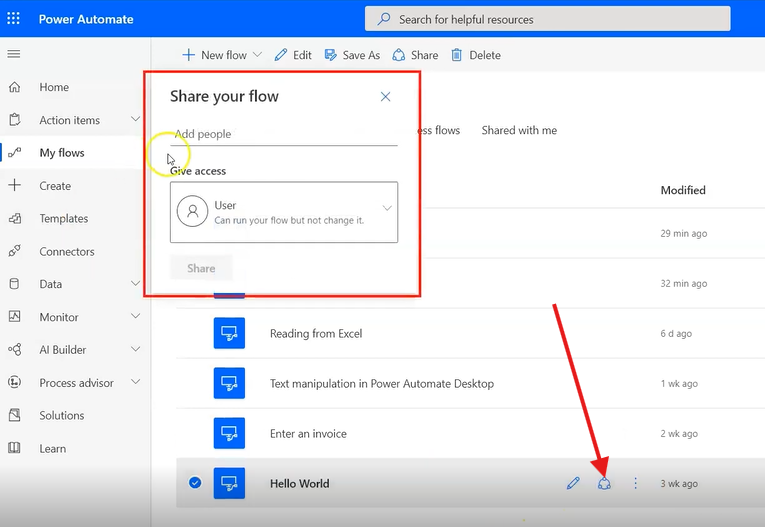
Task: Close the Share your flow dialog
Action: coord(385,97)
